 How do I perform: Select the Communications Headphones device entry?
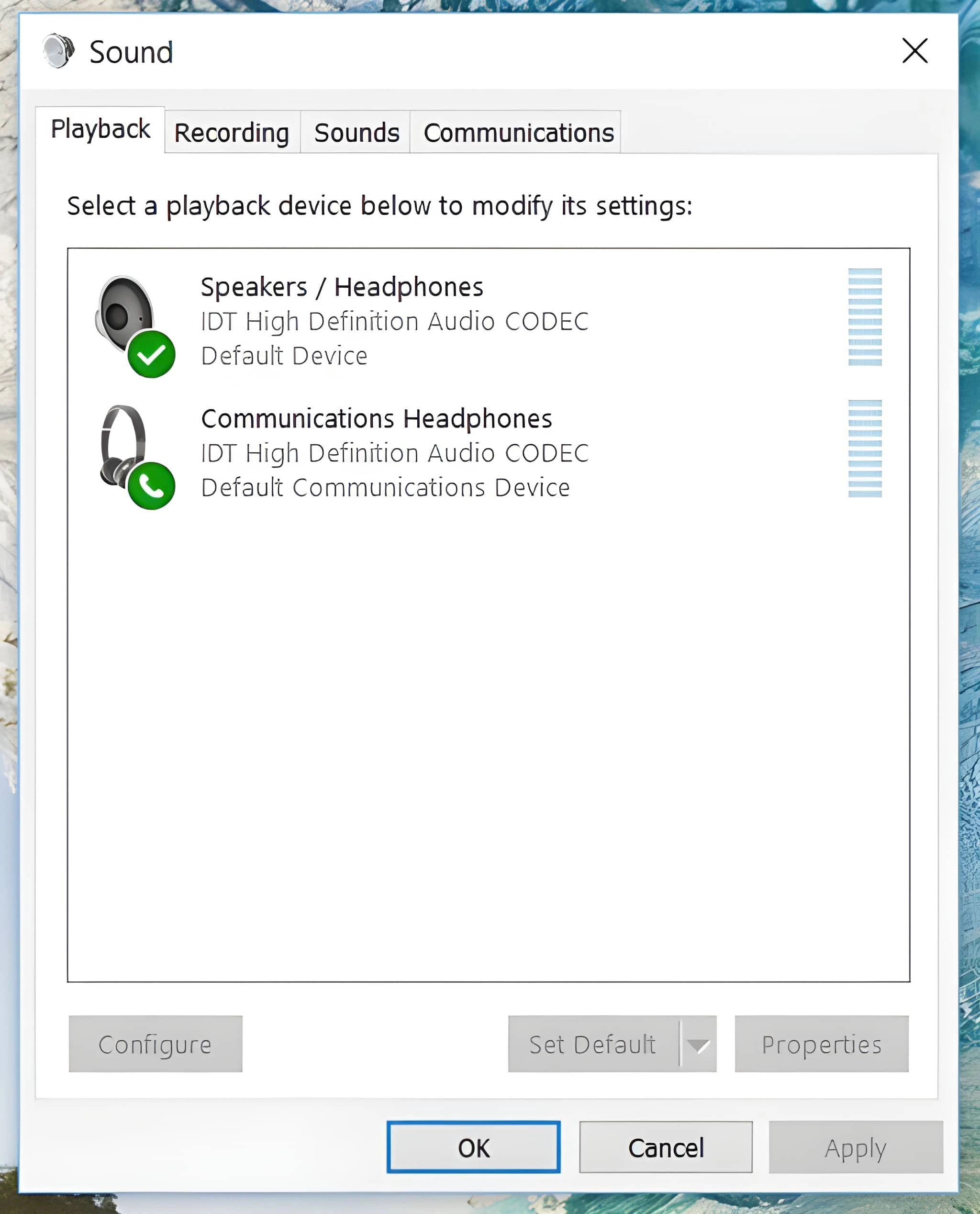tap(395, 452)
